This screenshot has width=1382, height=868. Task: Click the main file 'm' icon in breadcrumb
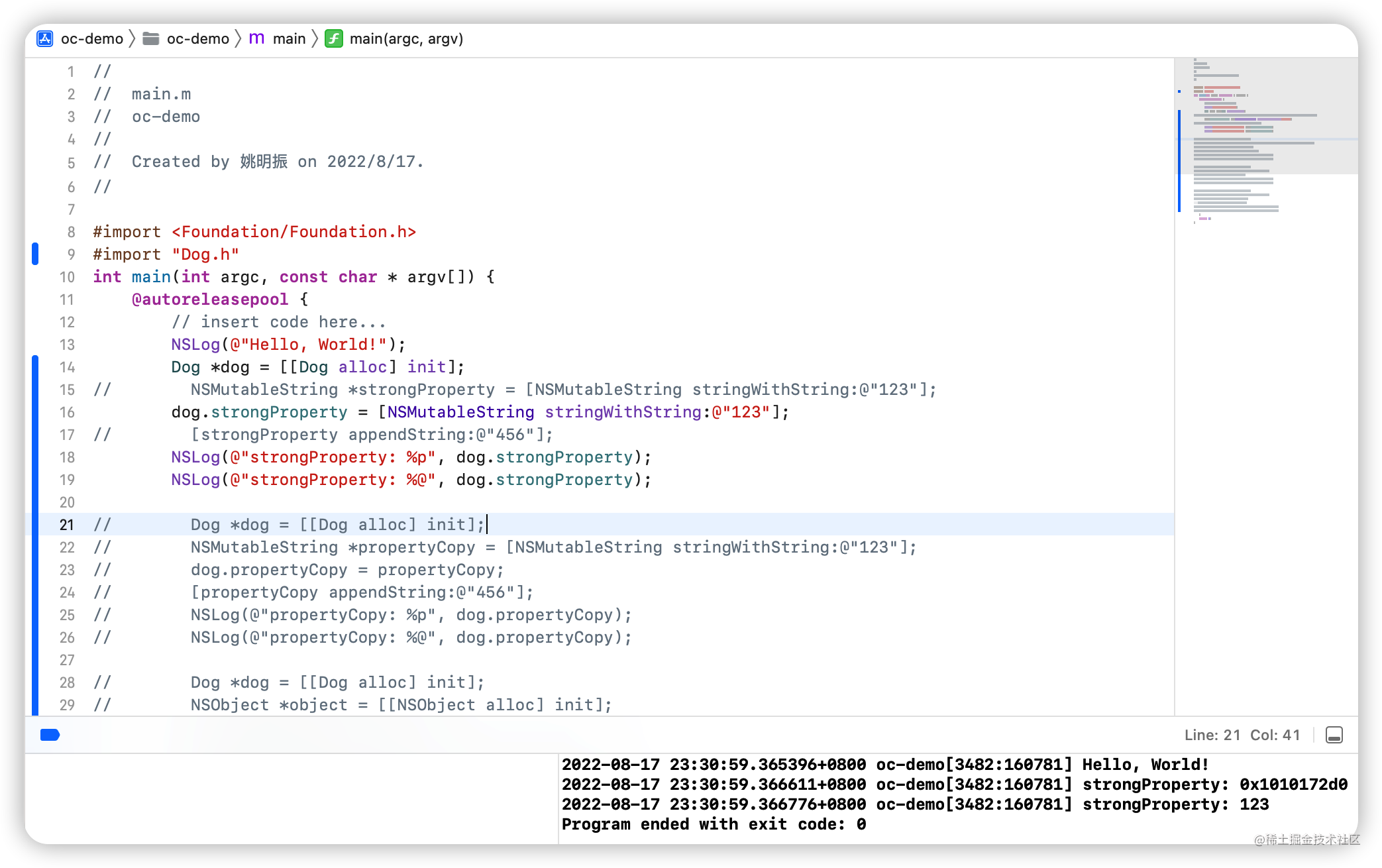pyautogui.click(x=256, y=38)
